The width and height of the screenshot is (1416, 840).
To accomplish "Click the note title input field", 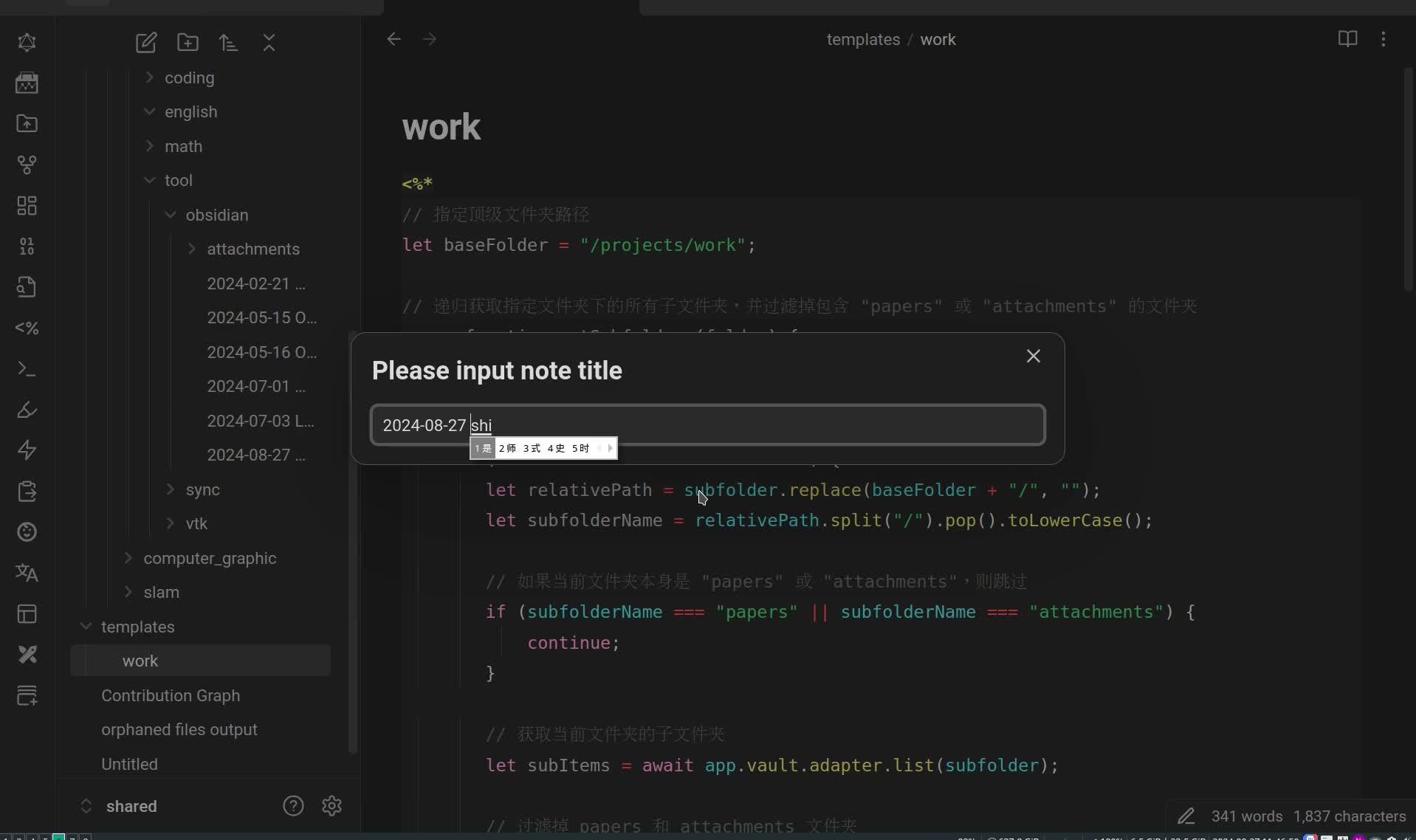I will tap(738, 425).
